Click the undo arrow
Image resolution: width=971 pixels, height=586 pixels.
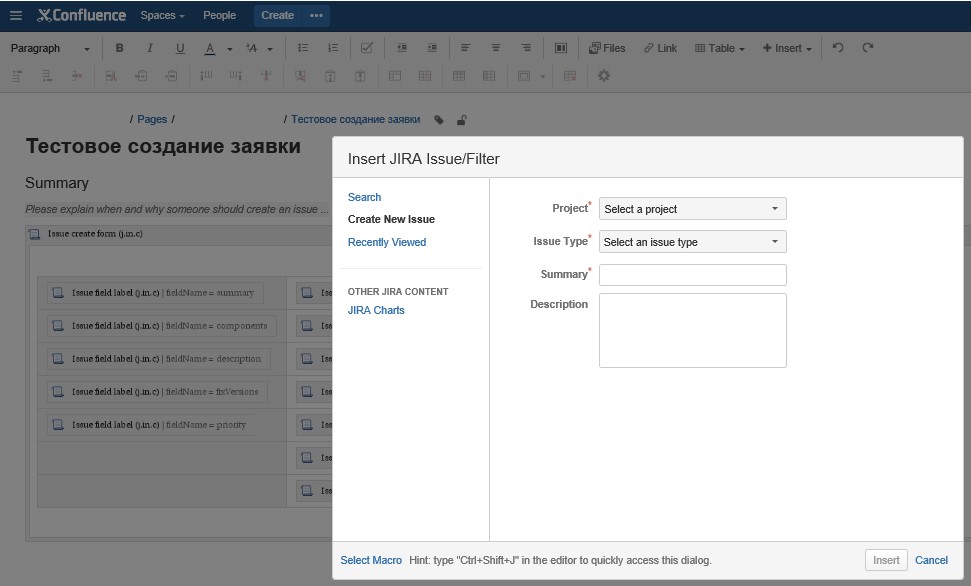pos(838,48)
